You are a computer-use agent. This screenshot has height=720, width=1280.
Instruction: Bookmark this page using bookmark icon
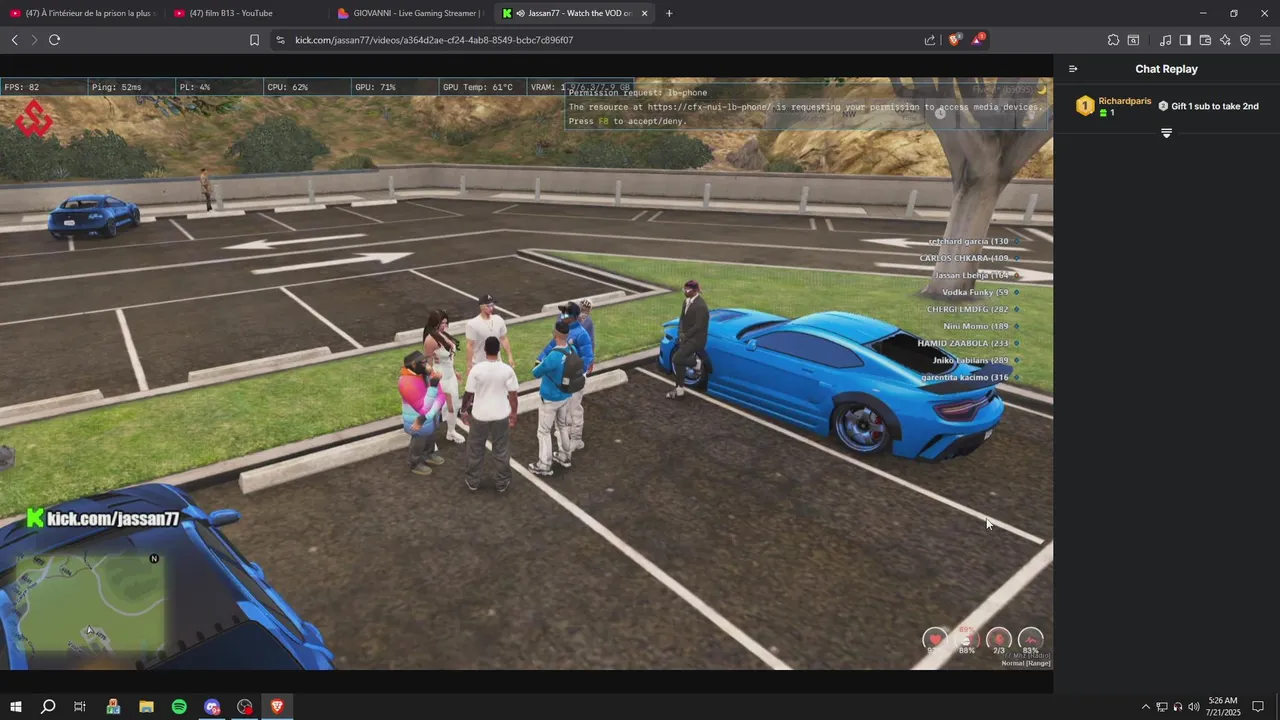pos(254,40)
